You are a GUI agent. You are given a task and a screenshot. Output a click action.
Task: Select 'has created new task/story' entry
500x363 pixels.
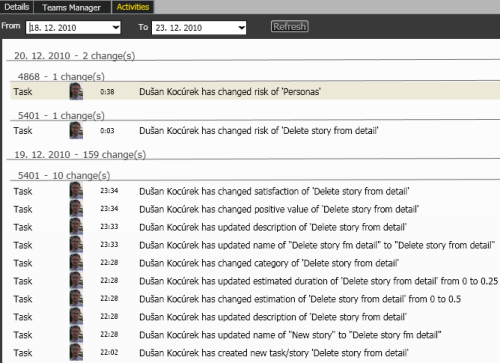274,353
